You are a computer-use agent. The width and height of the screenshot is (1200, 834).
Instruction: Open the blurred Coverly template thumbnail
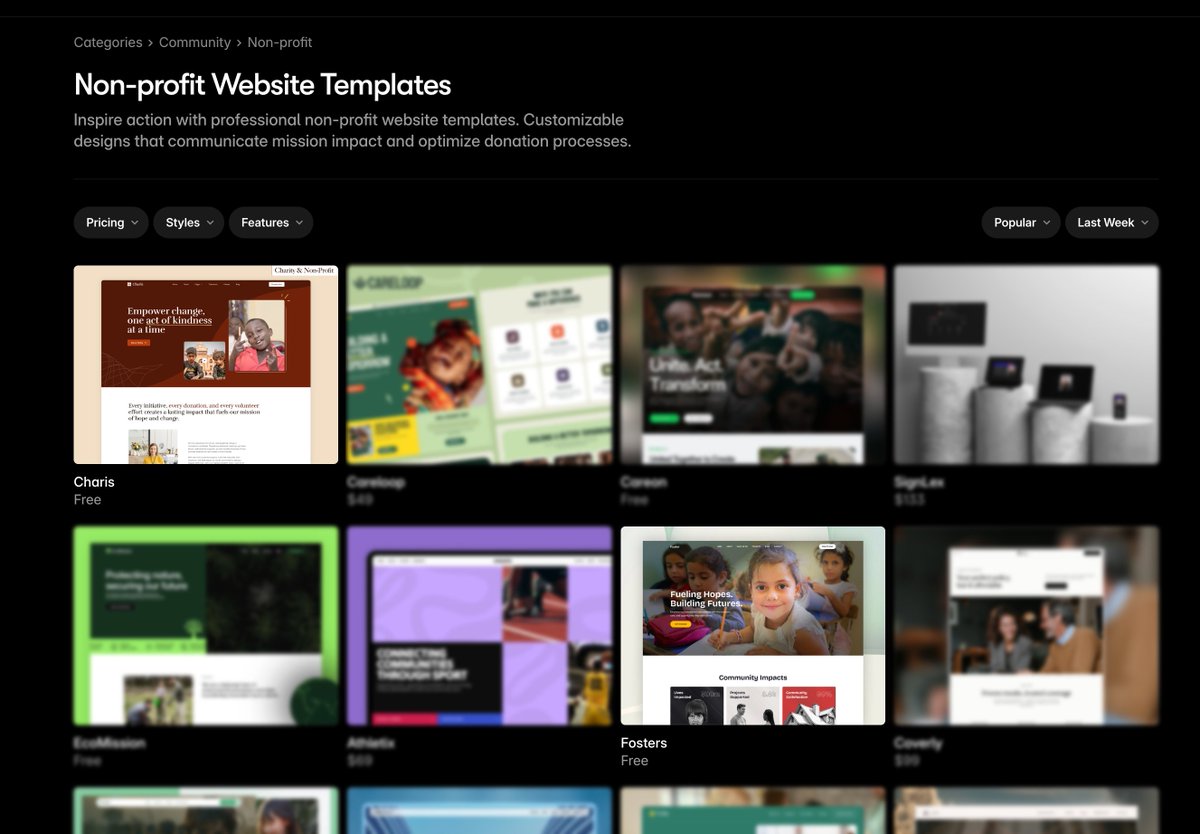(x=1026, y=625)
